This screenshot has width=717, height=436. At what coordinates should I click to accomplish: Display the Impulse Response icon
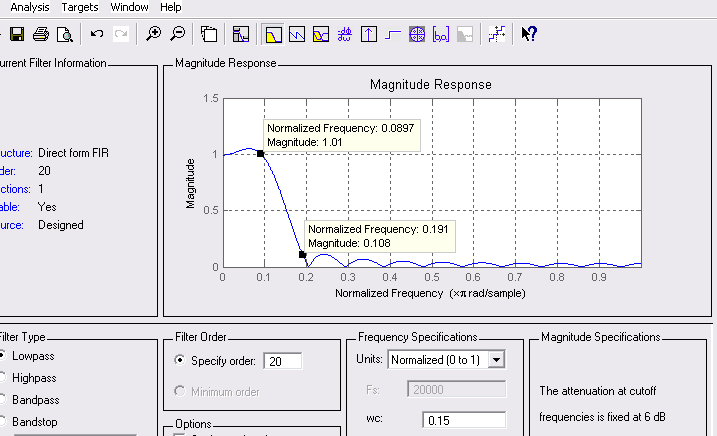tap(369, 34)
